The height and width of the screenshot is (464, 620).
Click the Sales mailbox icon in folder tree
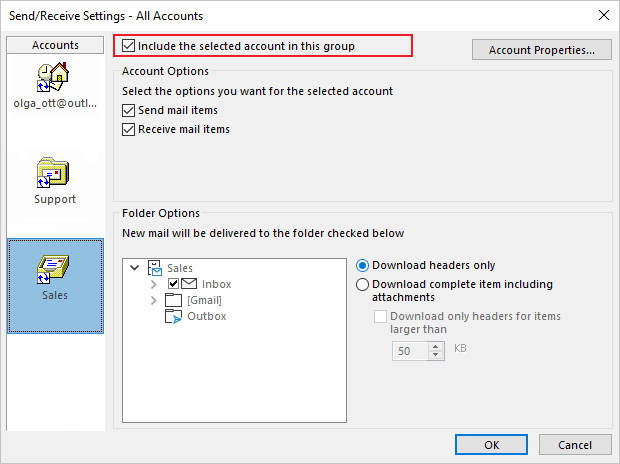pyautogui.click(x=155, y=268)
